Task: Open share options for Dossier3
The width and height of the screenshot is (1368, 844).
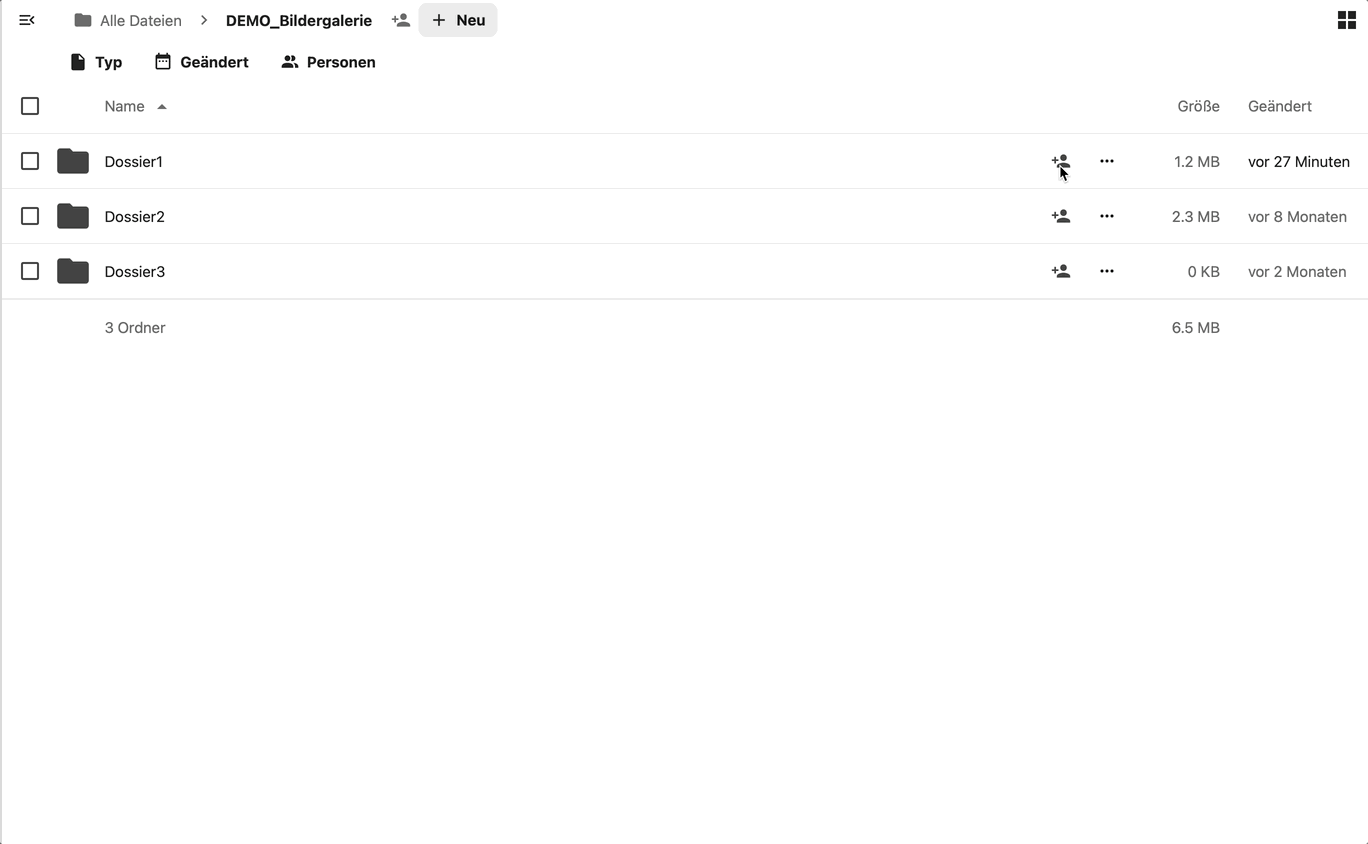Action: click(x=1060, y=271)
